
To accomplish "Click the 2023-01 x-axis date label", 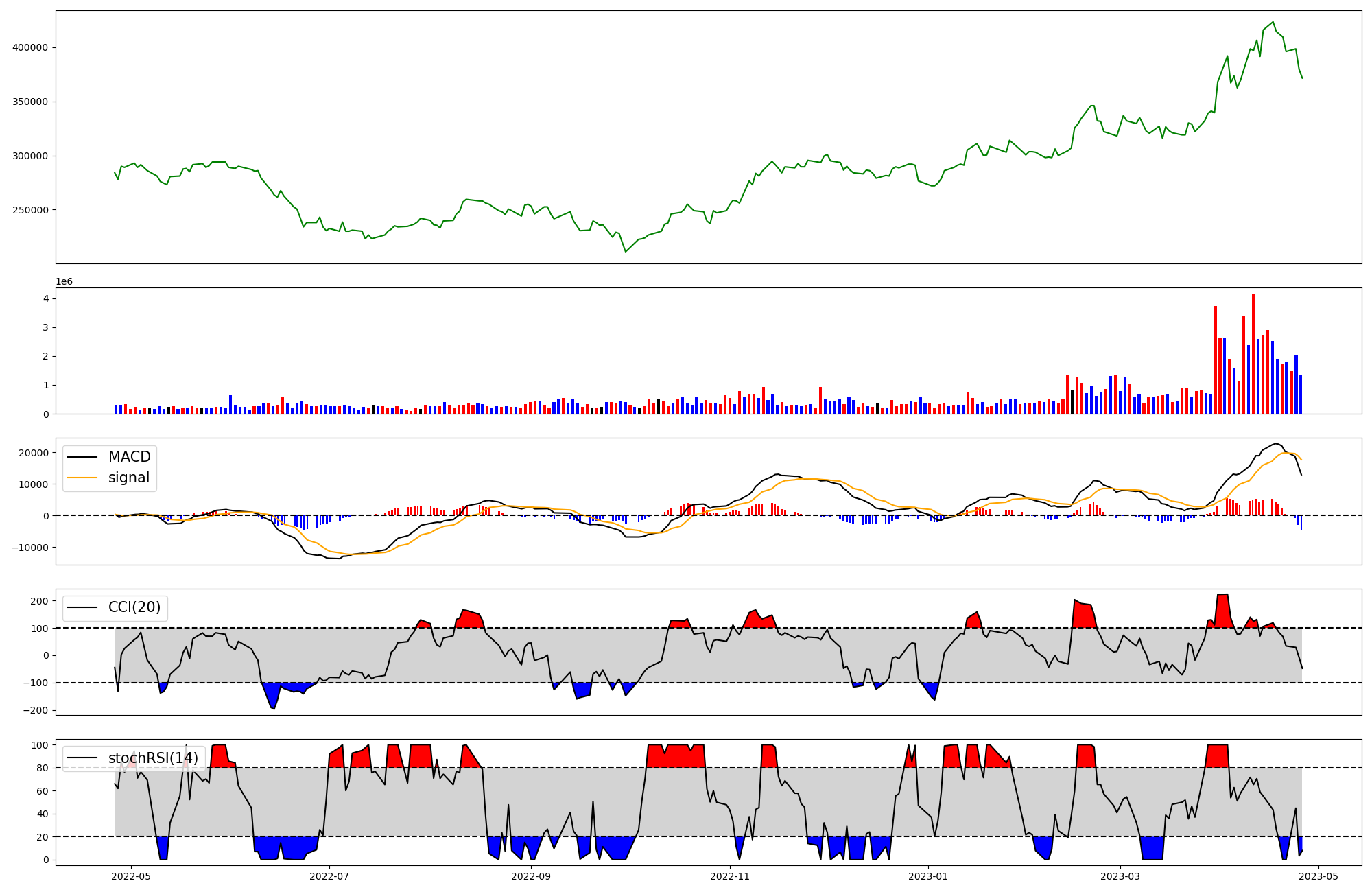I will [x=928, y=876].
